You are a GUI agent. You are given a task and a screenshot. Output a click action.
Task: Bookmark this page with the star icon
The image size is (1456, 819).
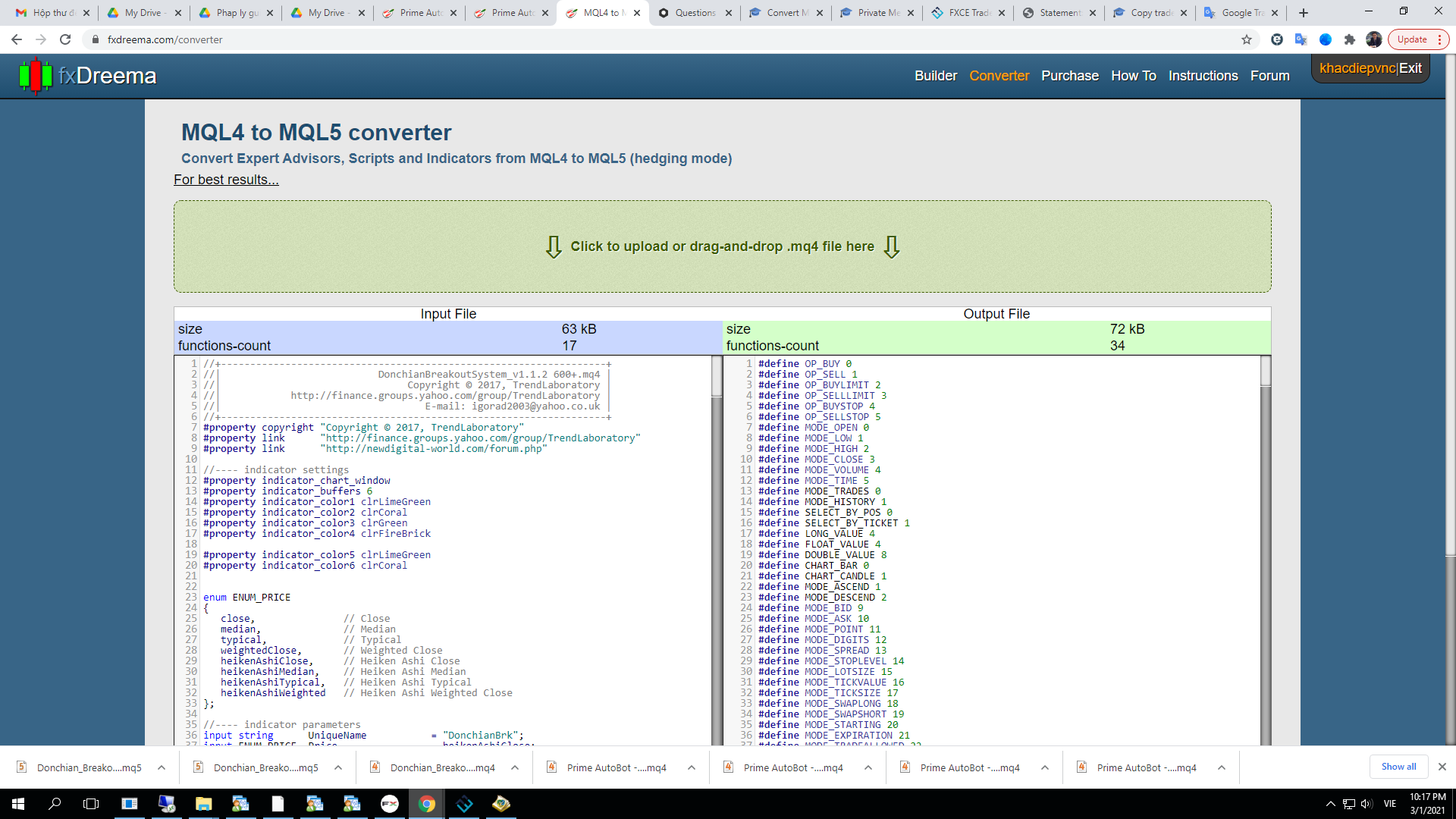(x=1246, y=39)
